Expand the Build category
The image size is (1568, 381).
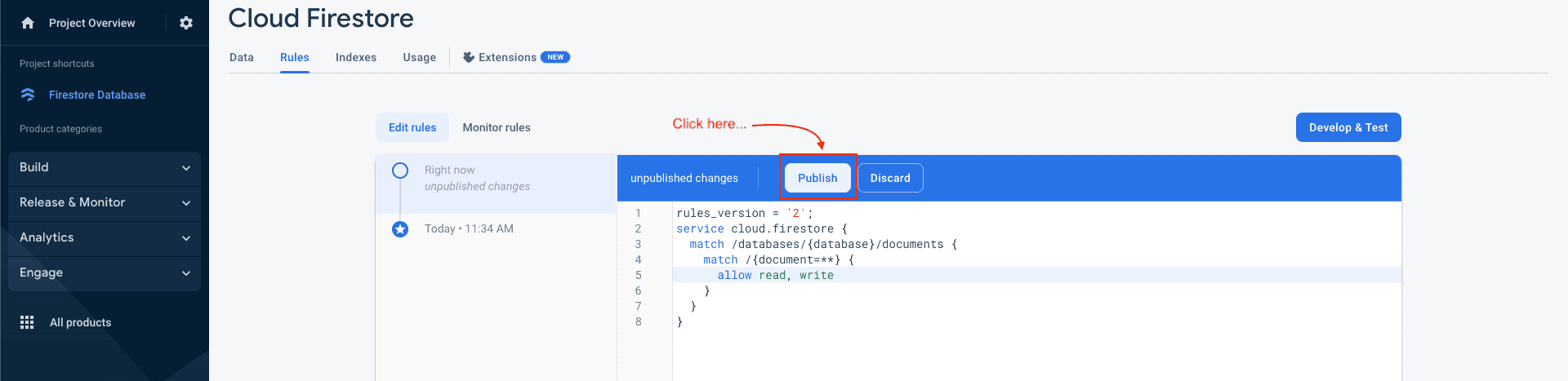[x=105, y=167]
